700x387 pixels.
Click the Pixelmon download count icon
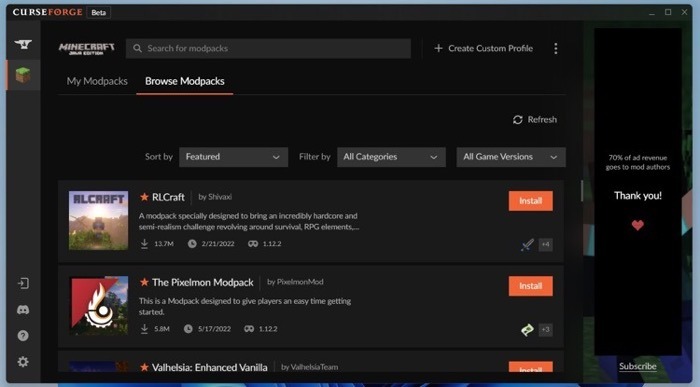(144, 329)
